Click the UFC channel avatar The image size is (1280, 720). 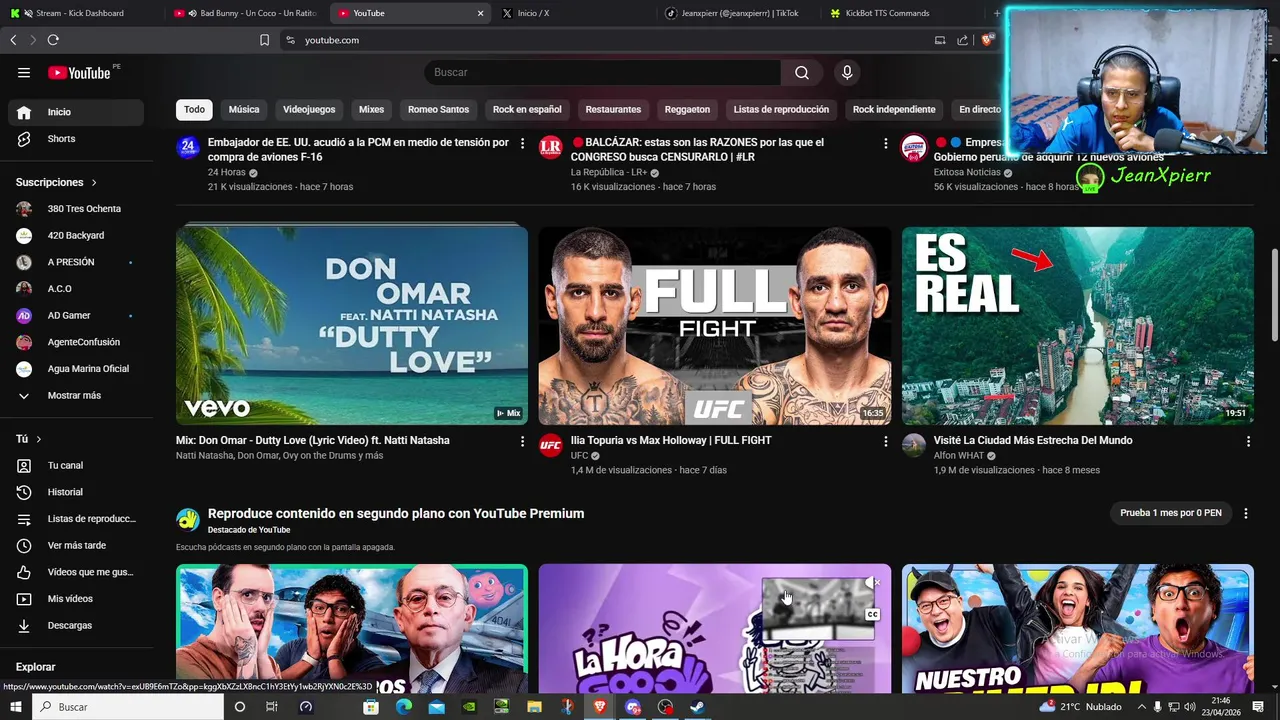pos(551,446)
